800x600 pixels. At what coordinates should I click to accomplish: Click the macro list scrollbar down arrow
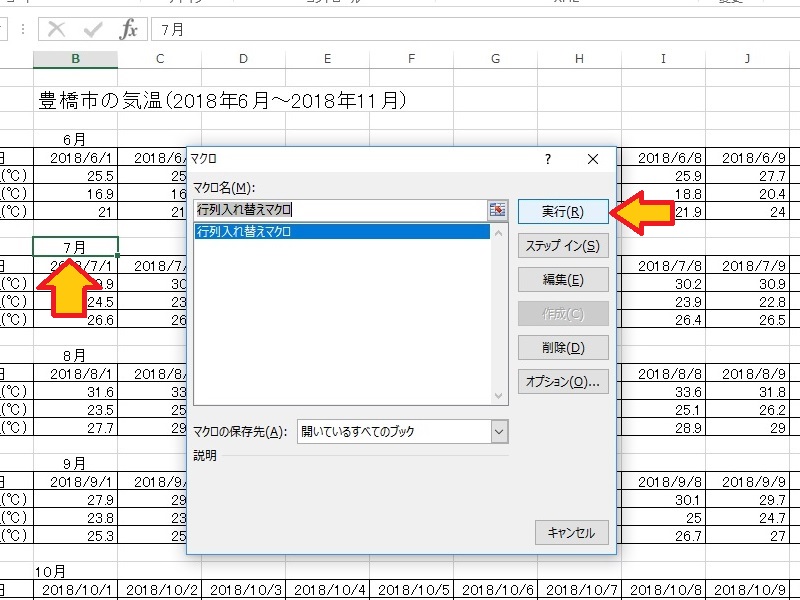499,397
